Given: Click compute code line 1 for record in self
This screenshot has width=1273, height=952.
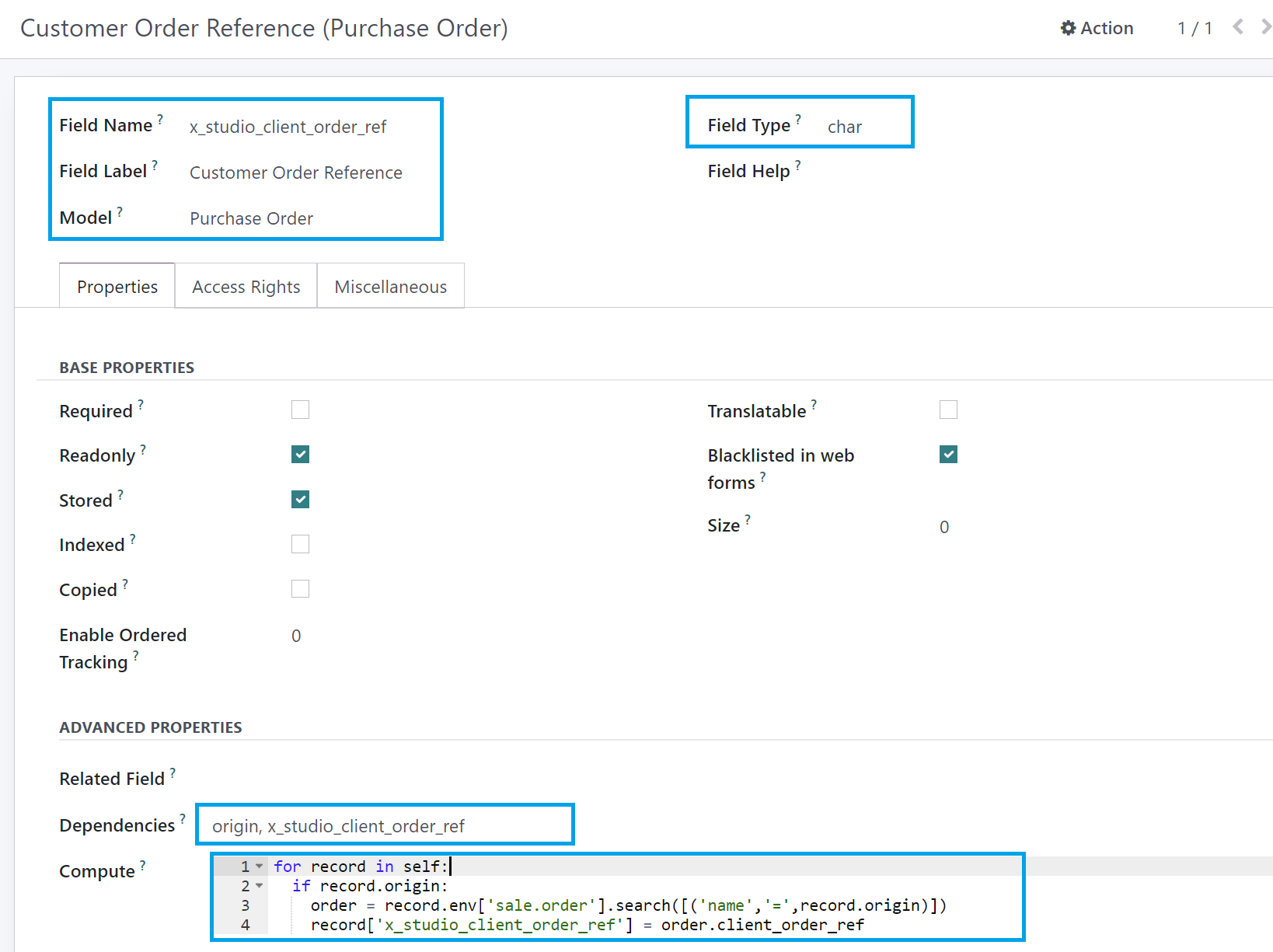Looking at the screenshot, I should tap(361, 866).
